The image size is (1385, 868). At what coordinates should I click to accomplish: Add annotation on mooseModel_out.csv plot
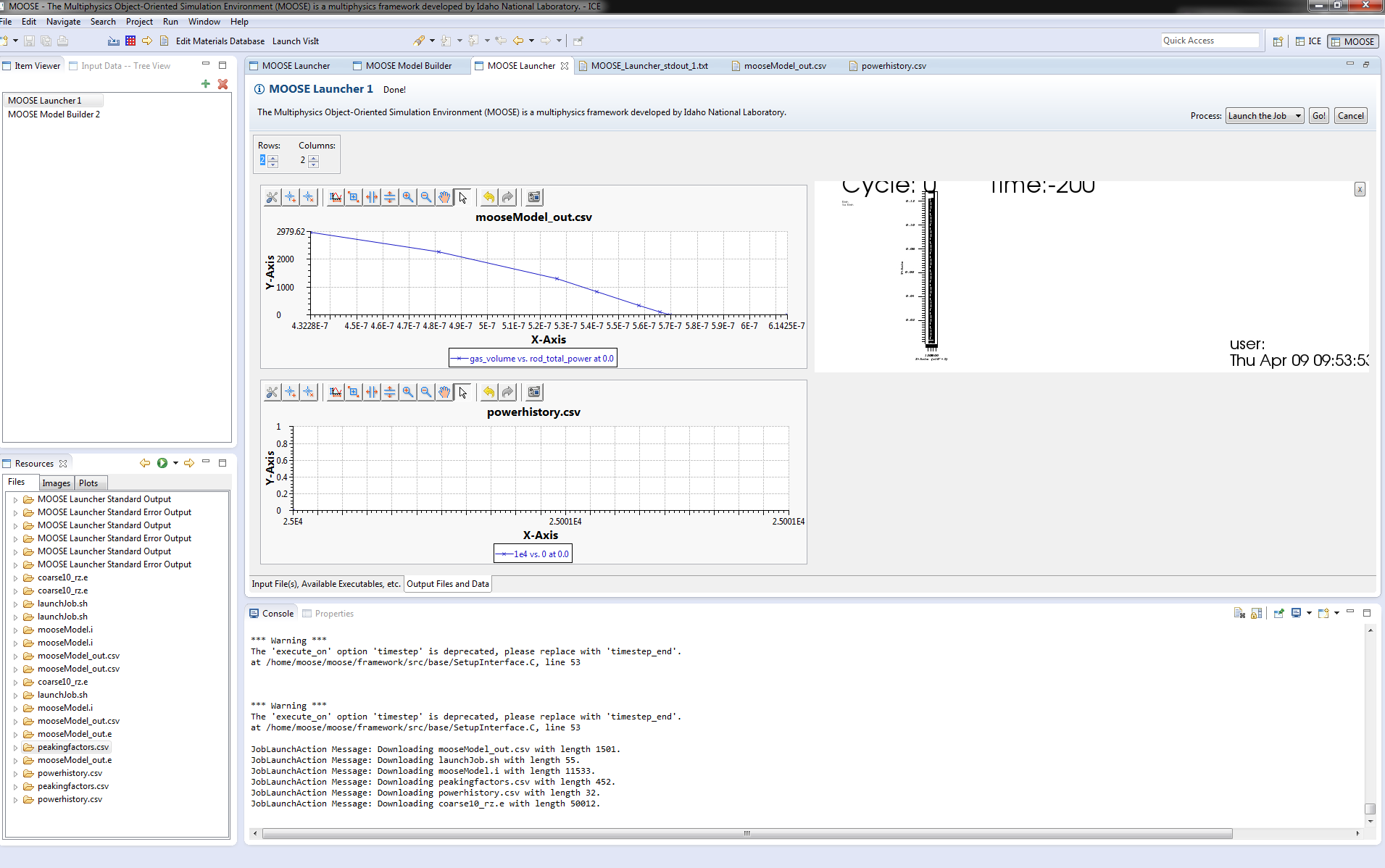coord(290,197)
